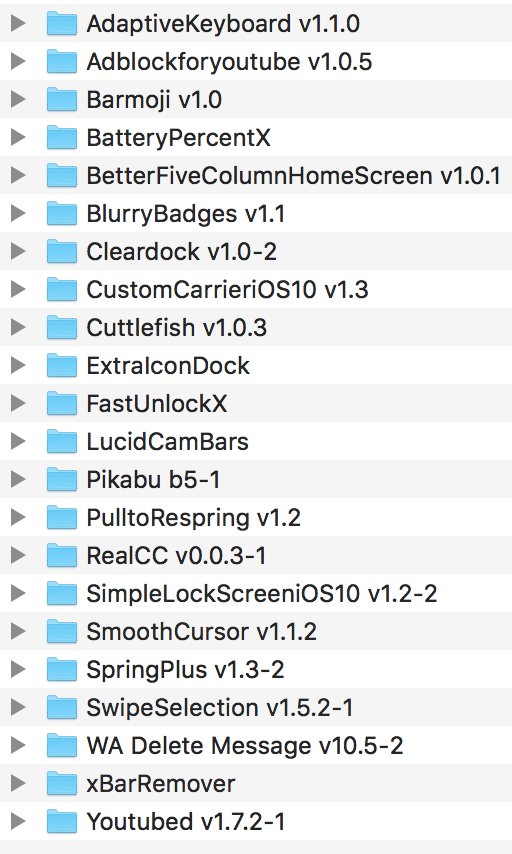Image resolution: width=512 pixels, height=854 pixels.
Task: Expand the Pikabu b5-1 disclosure triangle
Action: (19, 479)
